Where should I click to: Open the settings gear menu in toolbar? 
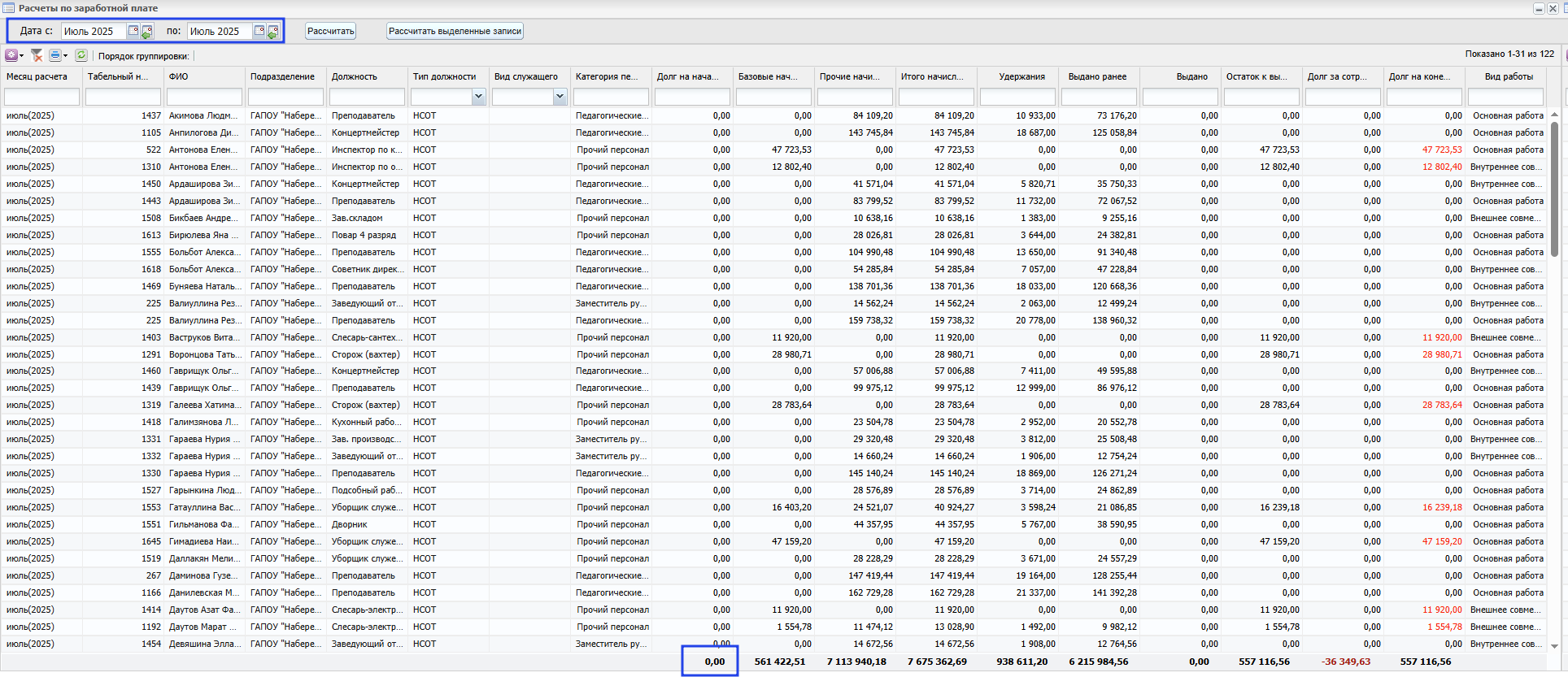tap(11, 55)
